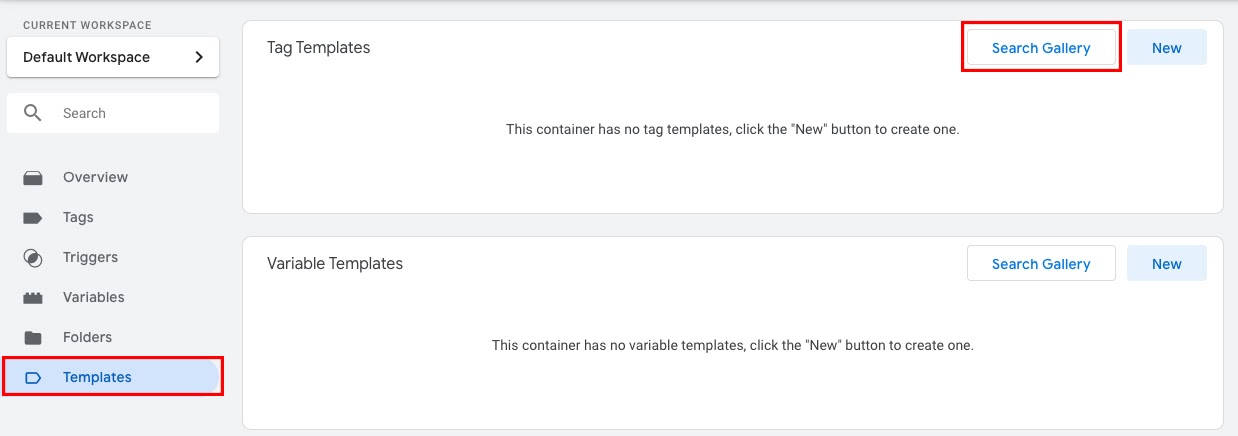The height and width of the screenshot is (436, 1238).
Task: Open the Folders section
Action: (111, 337)
